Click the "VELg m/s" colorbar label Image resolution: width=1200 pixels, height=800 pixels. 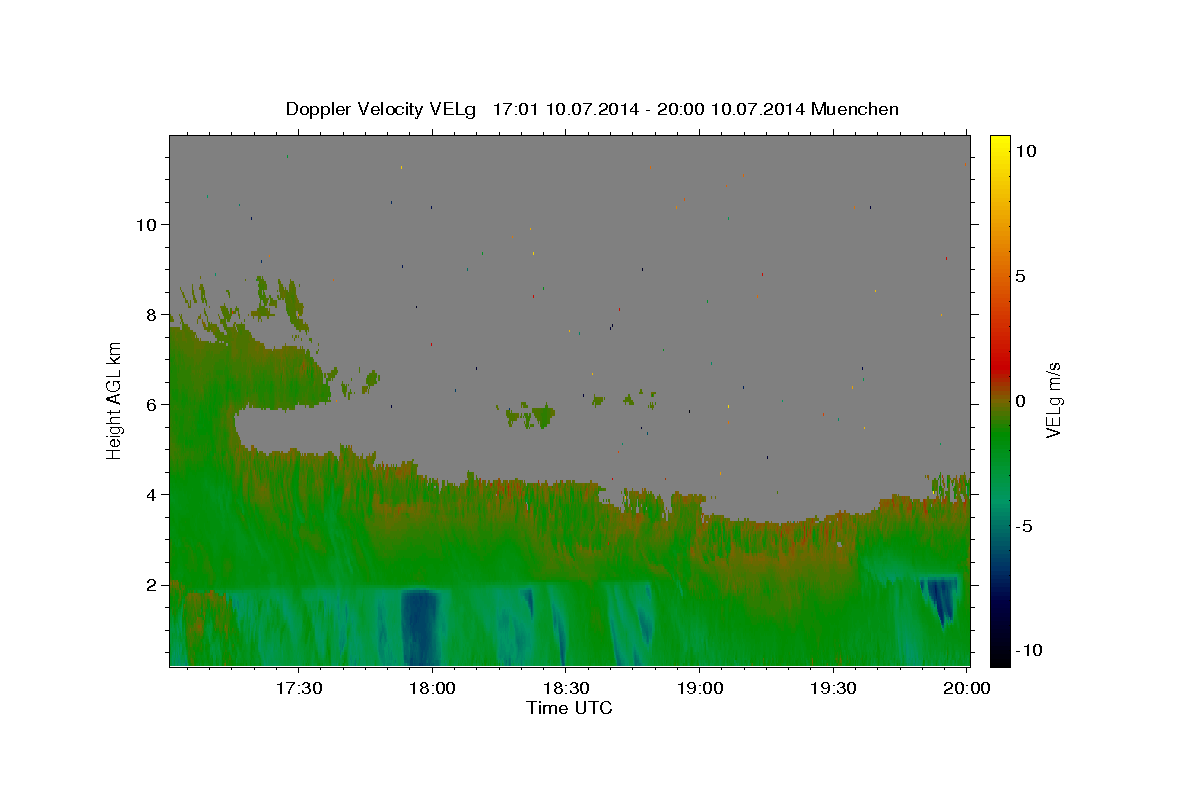(x=1053, y=401)
